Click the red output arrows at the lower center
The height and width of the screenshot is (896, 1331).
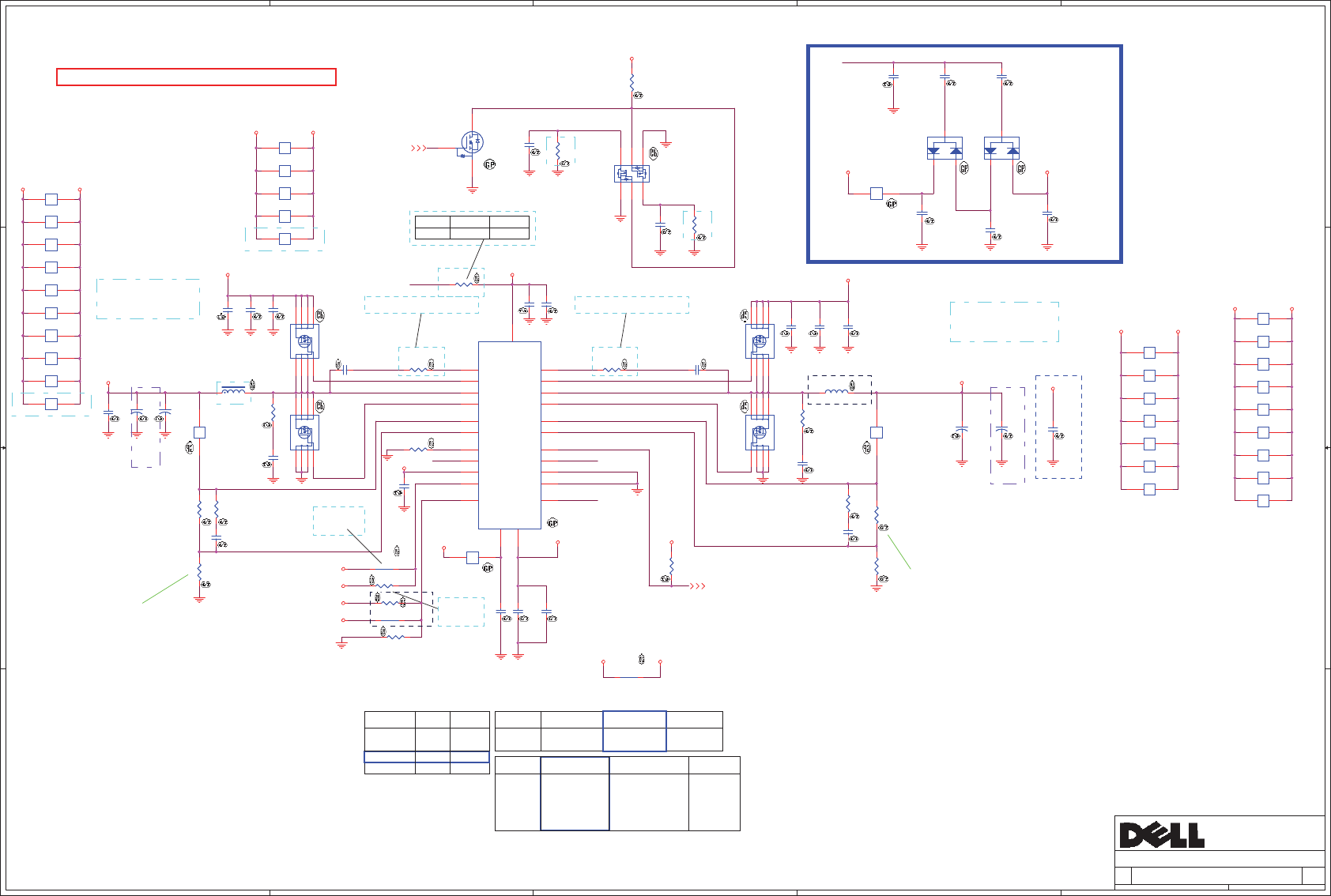(x=698, y=585)
